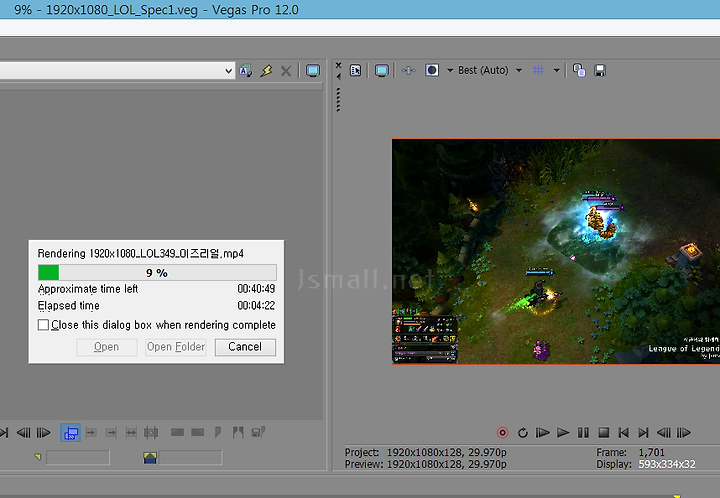
Task: Close the video preview pane with small X
Action: pyautogui.click(x=338, y=65)
